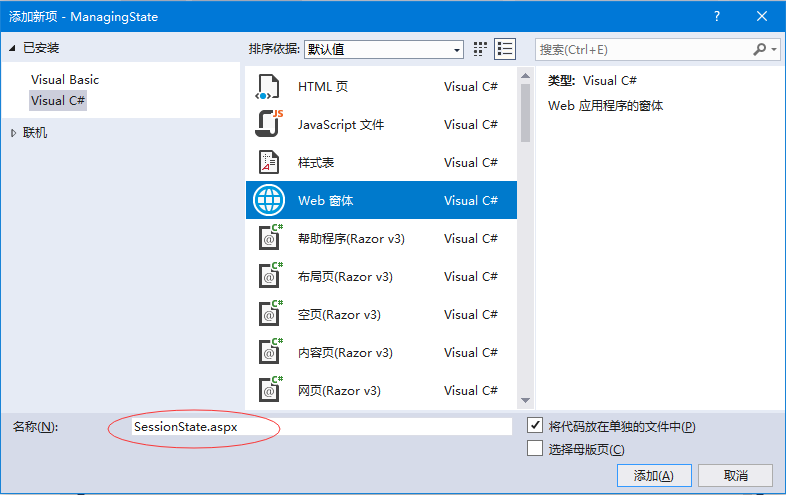This screenshot has height=495, width=786.
Task: Collapse the 已安装 tree section
Action: [13, 47]
